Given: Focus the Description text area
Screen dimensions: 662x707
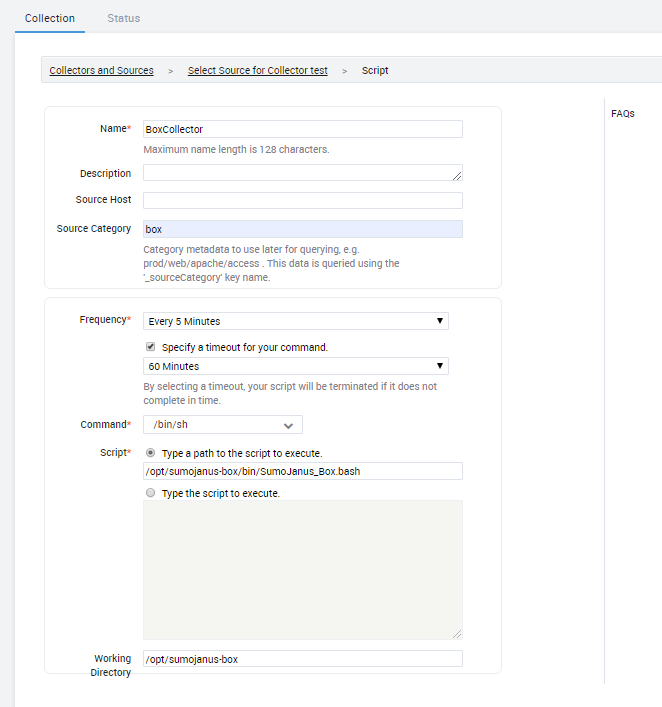Looking at the screenshot, I should 303,173.
